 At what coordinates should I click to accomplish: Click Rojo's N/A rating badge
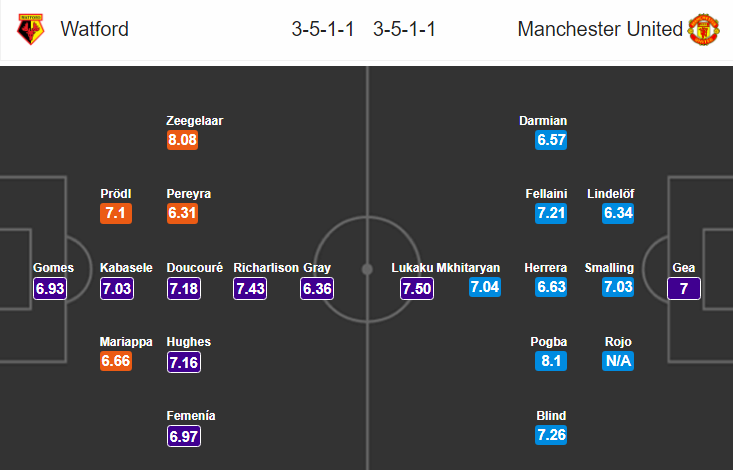pos(618,361)
